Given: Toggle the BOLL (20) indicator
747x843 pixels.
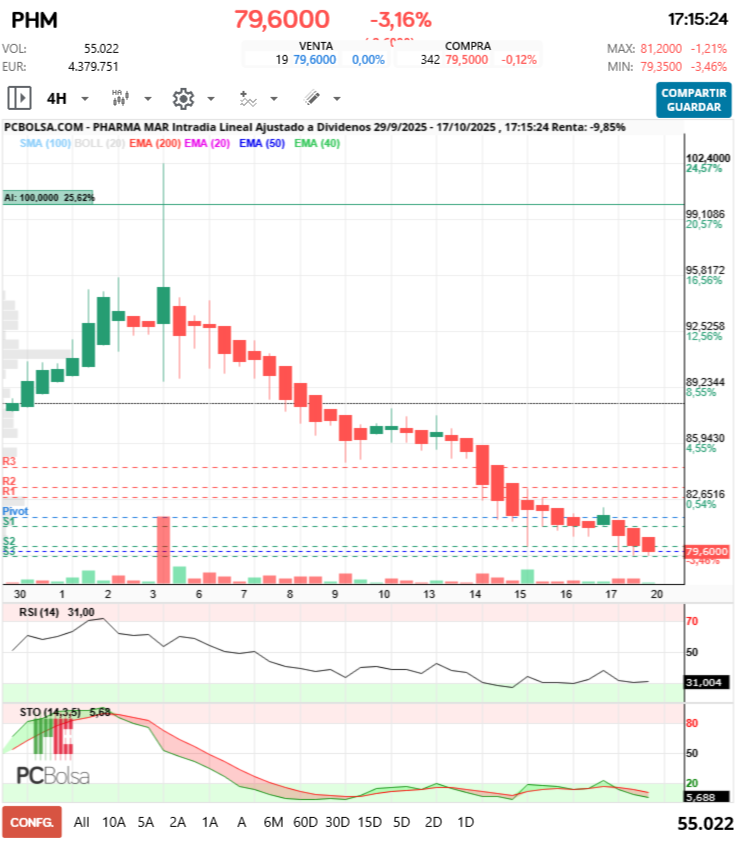Looking at the screenshot, I should point(100,144).
